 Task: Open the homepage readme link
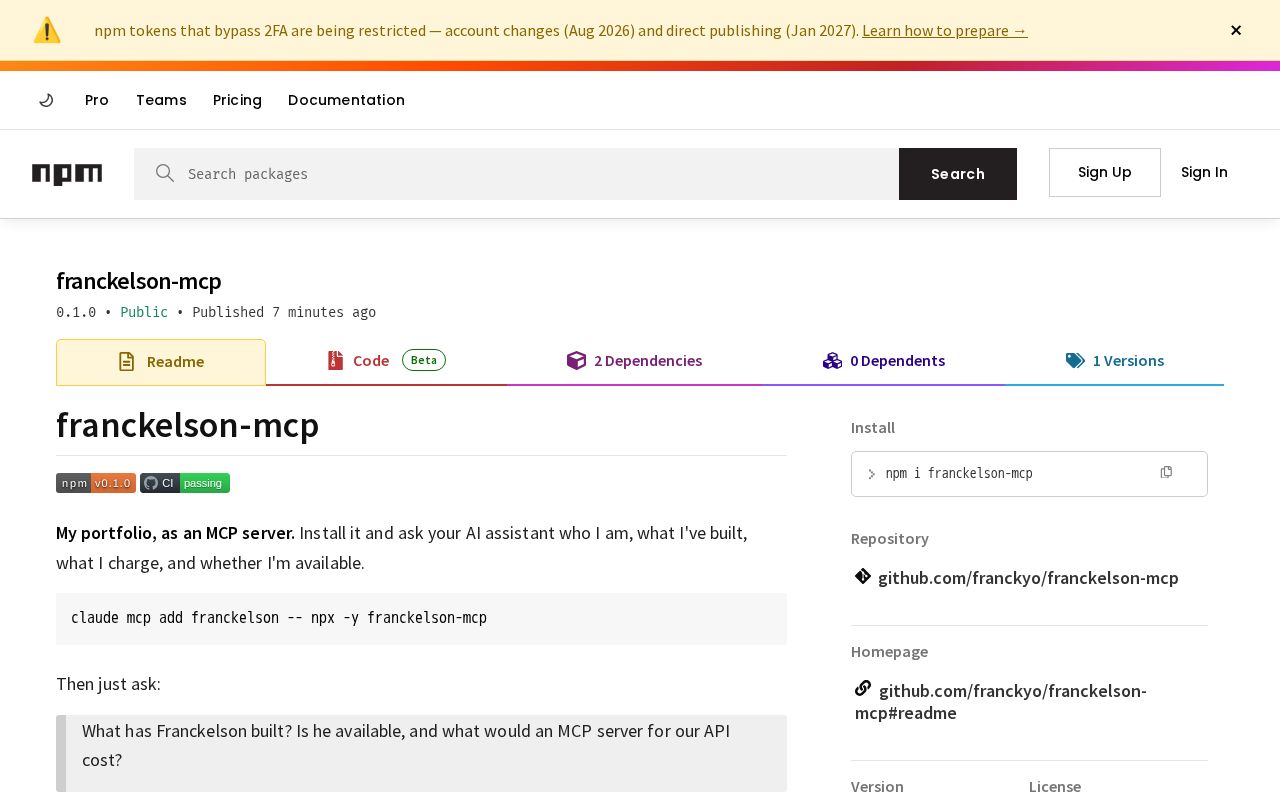pyautogui.click(x=1001, y=702)
